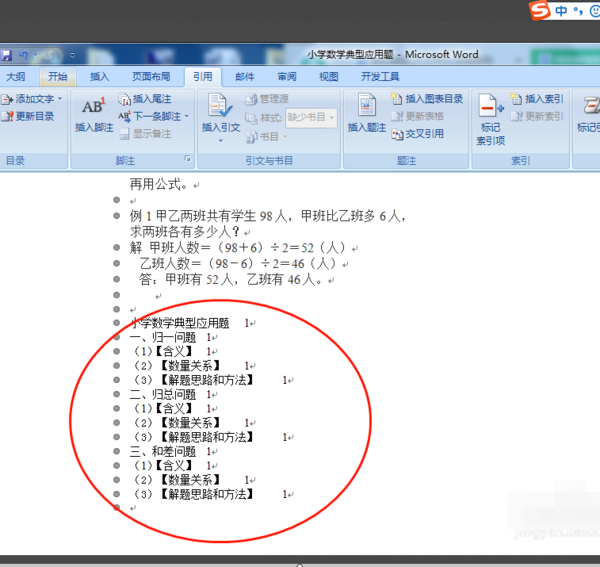This screenshot has height=567, width=600.
Task: Open the 页面布局 ribbon tab
Action: [151, 77]
